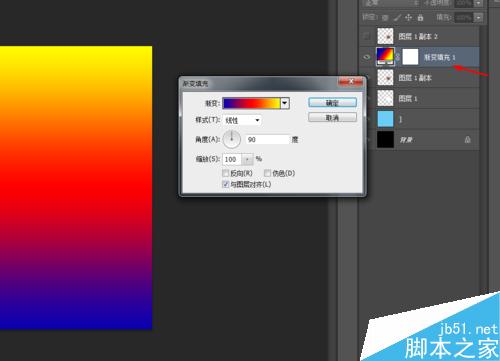
Task: Click the gradient-filled canvas image
Action: click(76, 188)
